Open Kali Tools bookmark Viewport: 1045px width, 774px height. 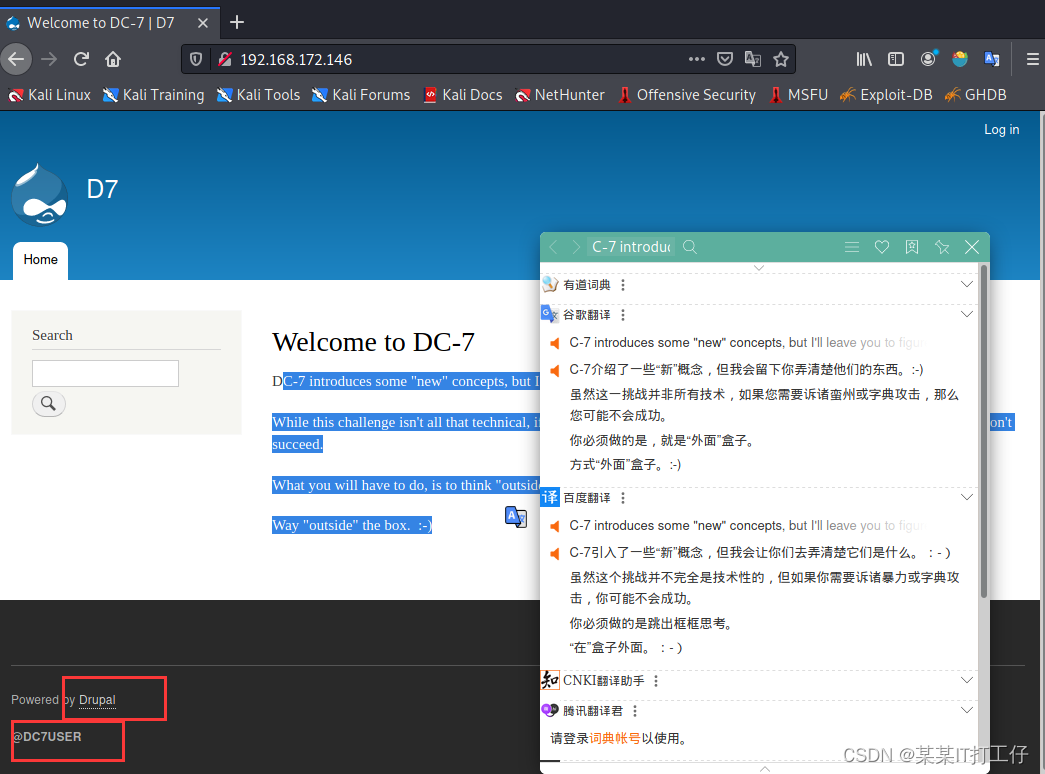pos(259,95)
